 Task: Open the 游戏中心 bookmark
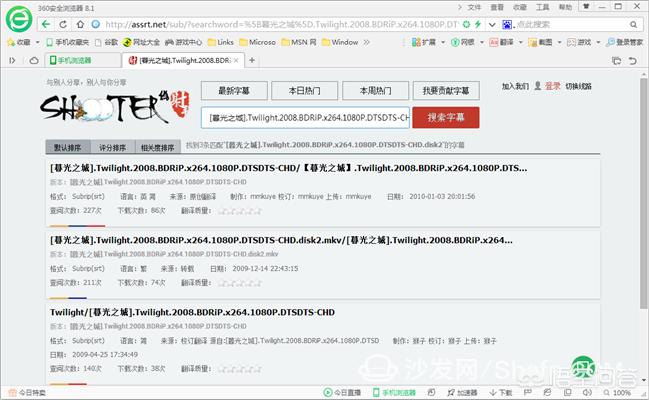coord(184,42)
